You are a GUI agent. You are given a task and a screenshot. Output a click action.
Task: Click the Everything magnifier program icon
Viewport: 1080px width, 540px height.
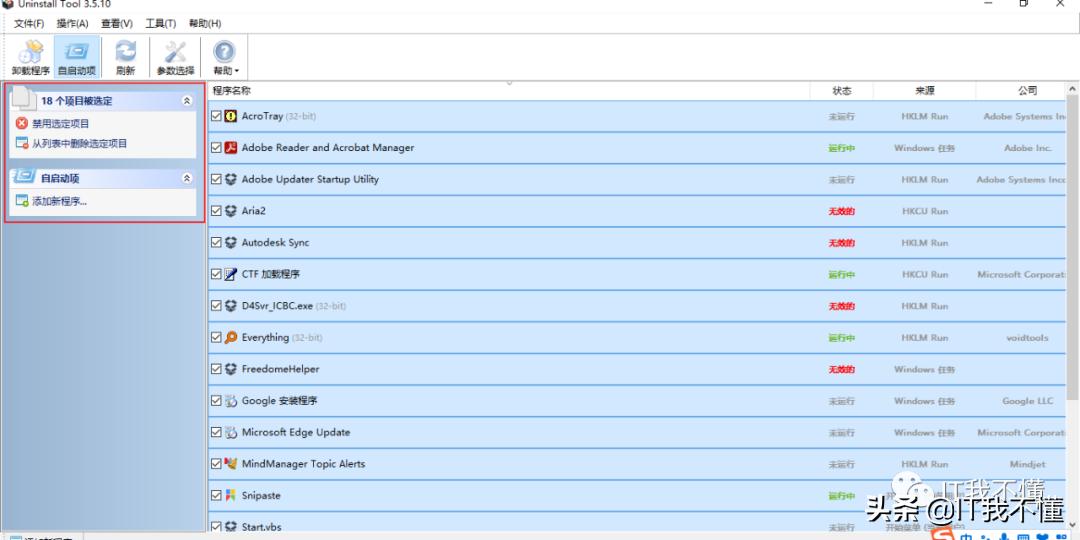click(x=231, y=338)
